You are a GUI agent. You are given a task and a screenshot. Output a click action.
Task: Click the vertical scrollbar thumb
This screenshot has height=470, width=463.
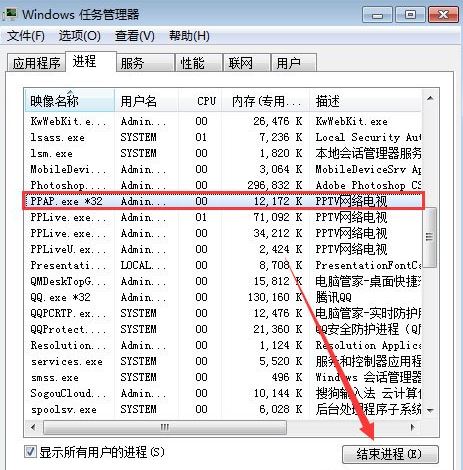coord(430,237)
